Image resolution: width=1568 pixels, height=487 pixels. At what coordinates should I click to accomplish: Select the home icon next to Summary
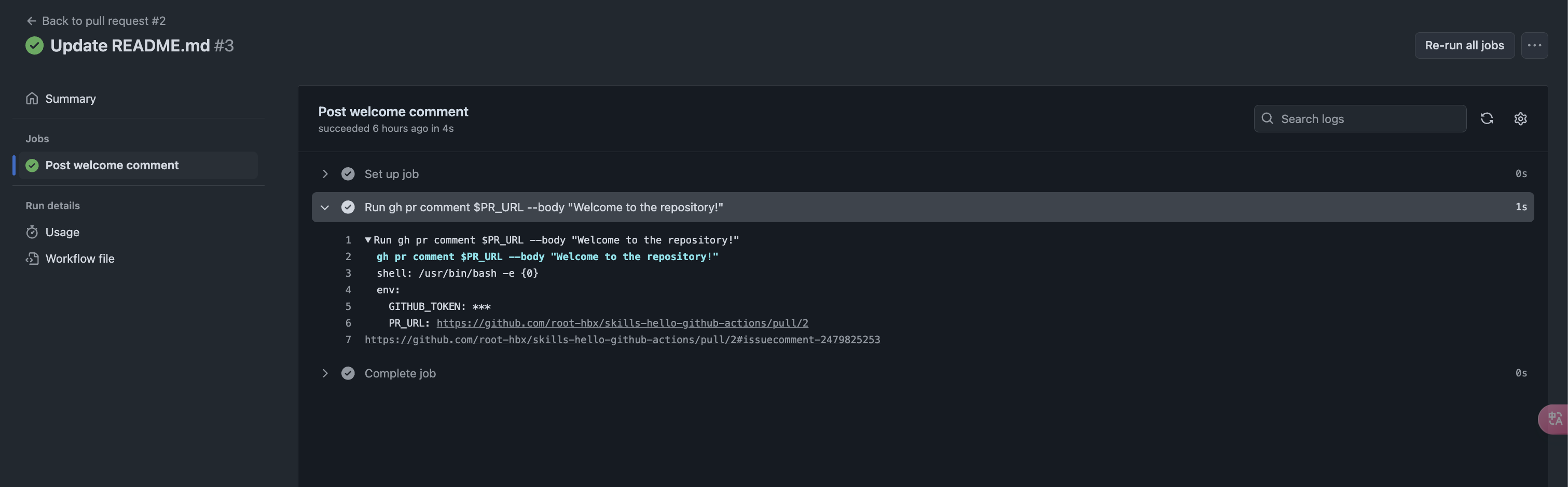tap(32, 98)
